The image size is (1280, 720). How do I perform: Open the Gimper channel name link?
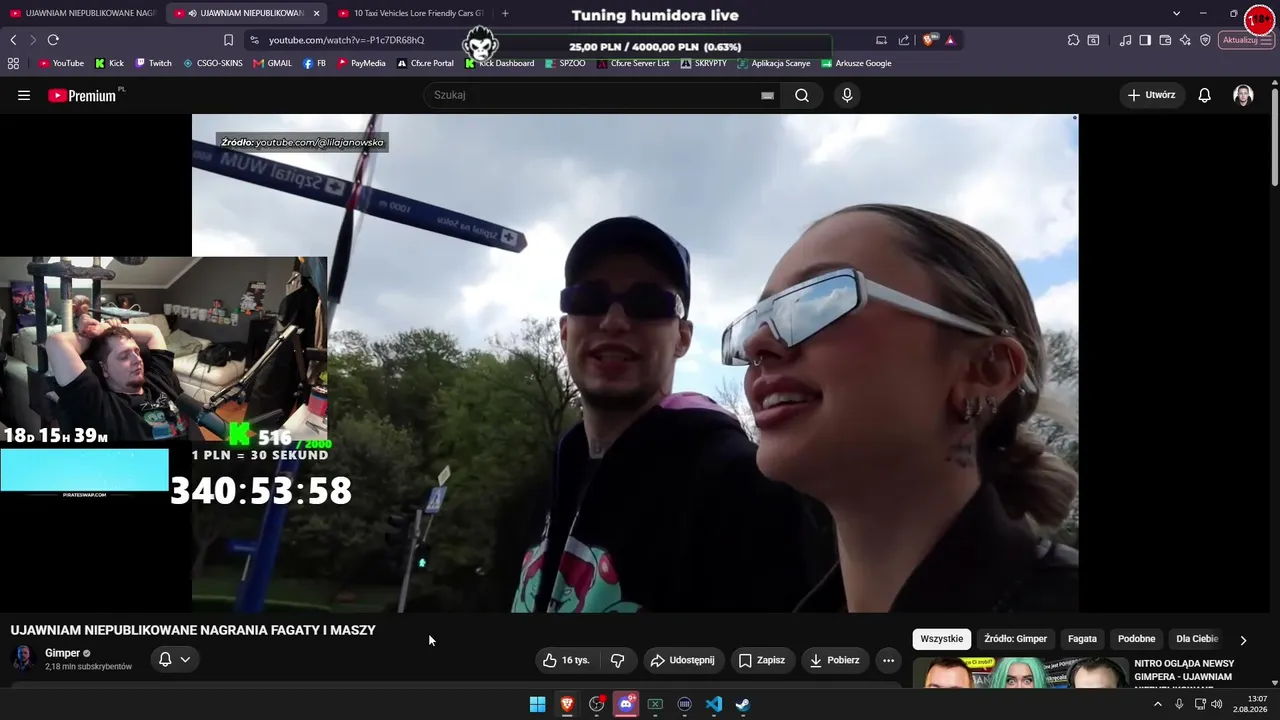pyautogui.click(x=62, y=653)
